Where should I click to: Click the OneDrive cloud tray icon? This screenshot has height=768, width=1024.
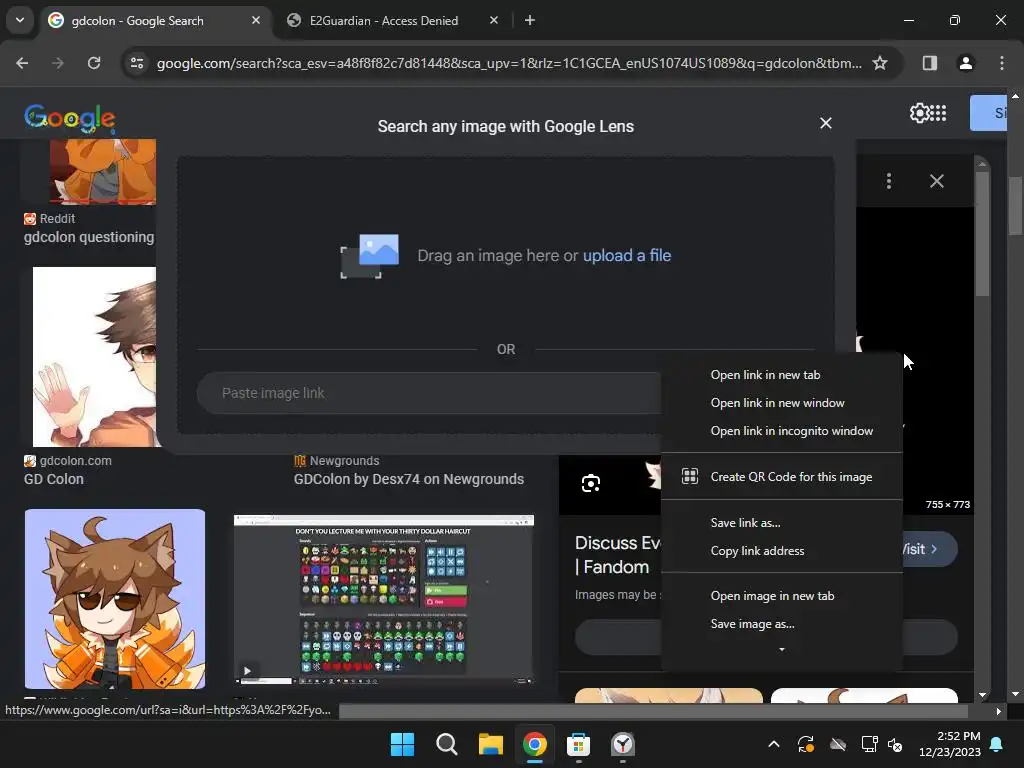point(838,744)
